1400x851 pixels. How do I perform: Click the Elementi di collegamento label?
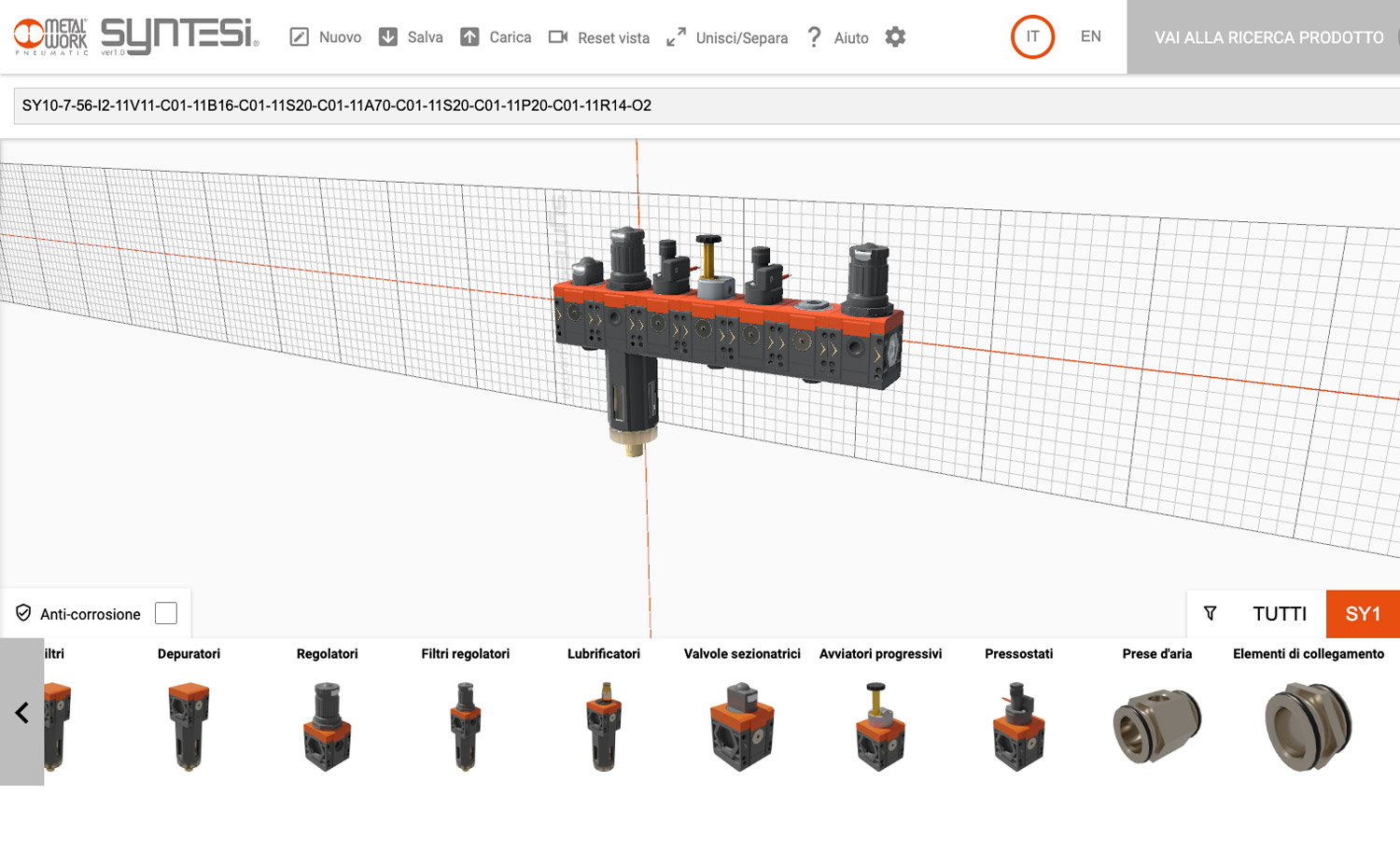pos(1309,653)
